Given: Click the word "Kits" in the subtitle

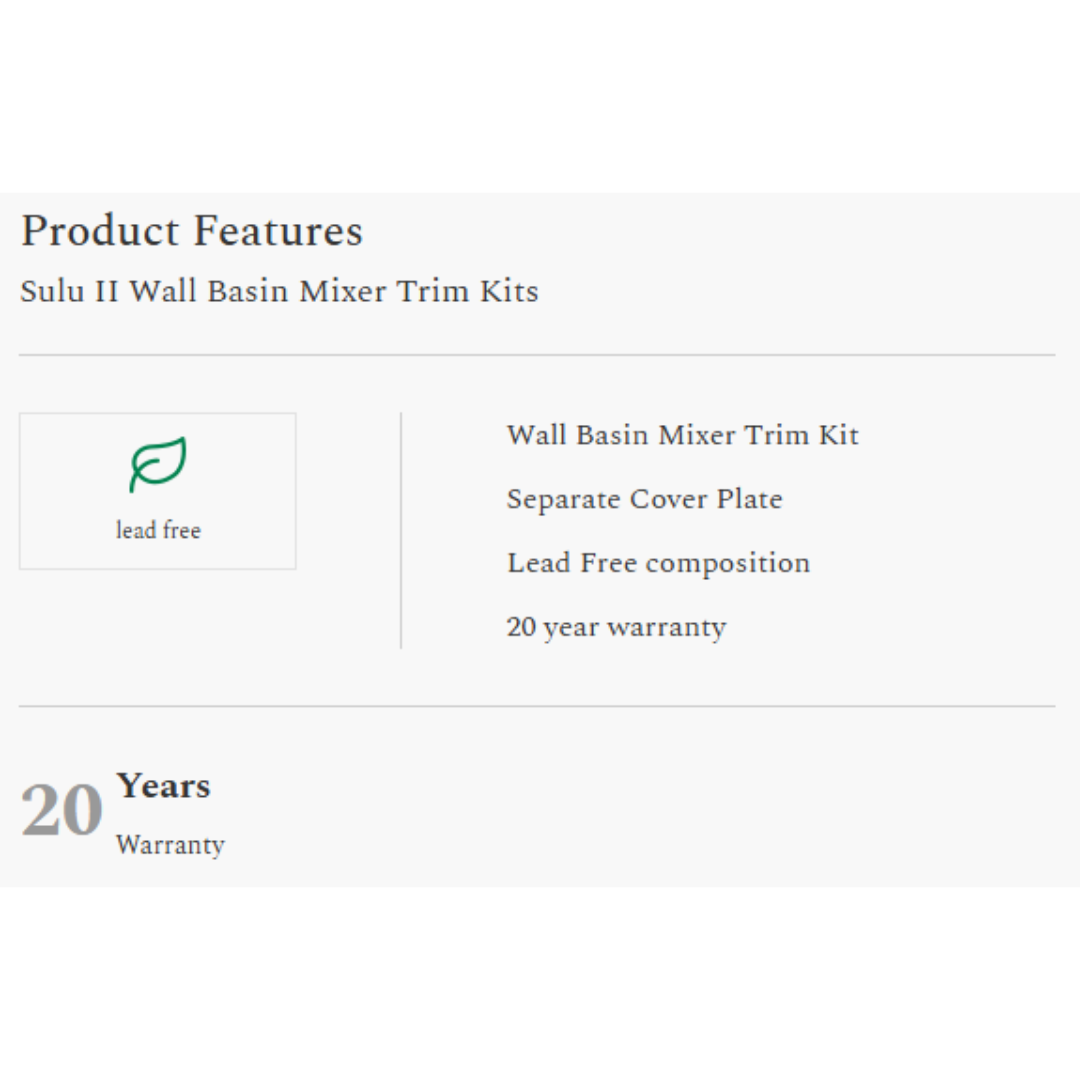Looking at the screenshot, I should (x=510, y=291).
